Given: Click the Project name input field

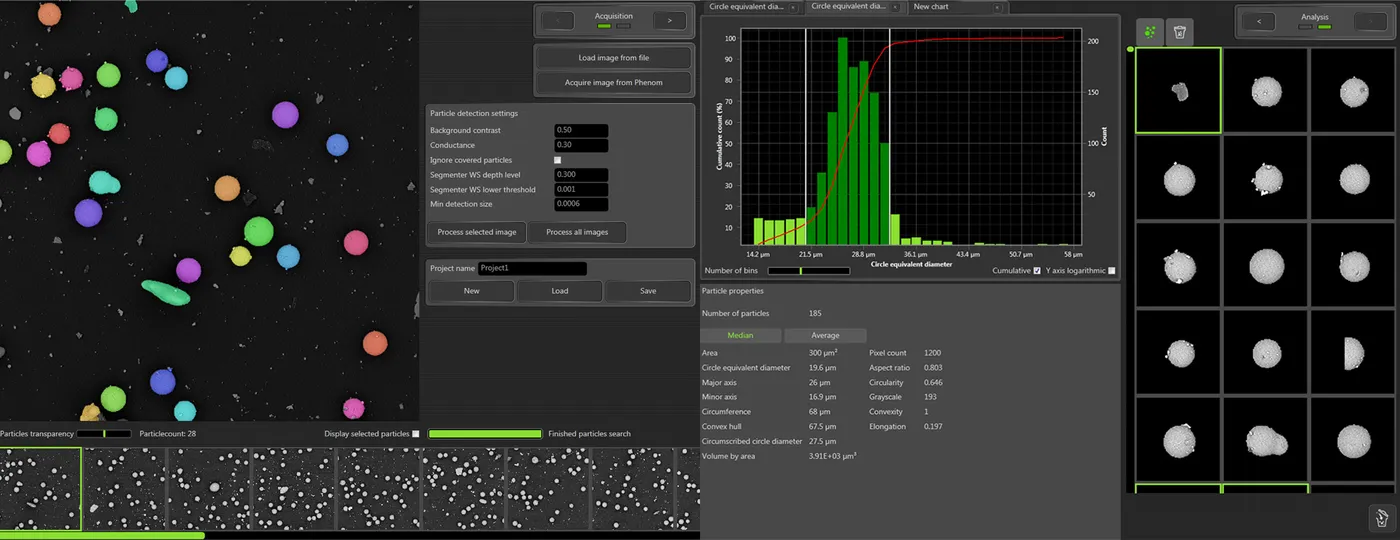Looking at the screenshot, I should point(532,268).
